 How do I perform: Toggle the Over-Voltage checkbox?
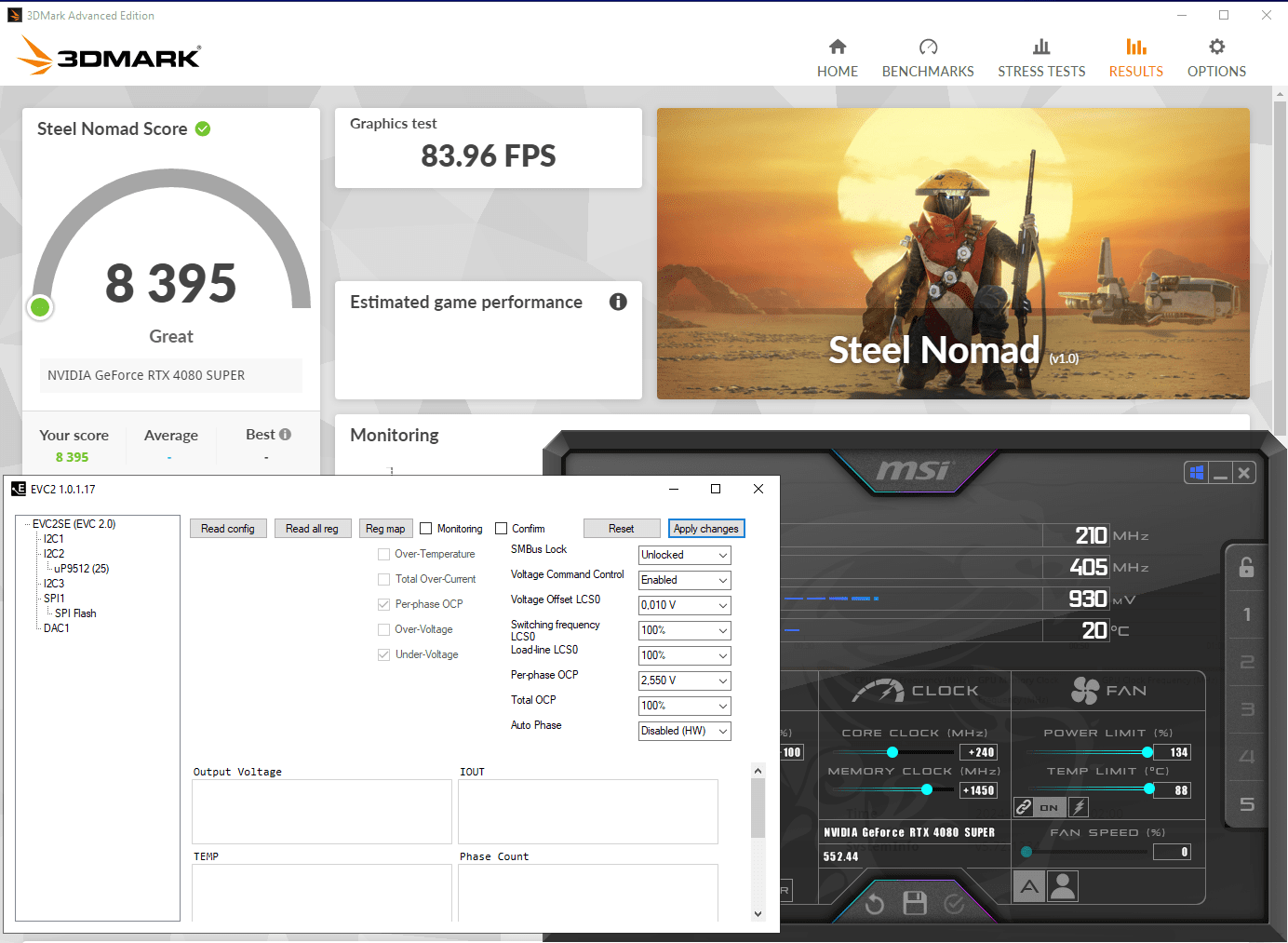(x=384, y=629)
